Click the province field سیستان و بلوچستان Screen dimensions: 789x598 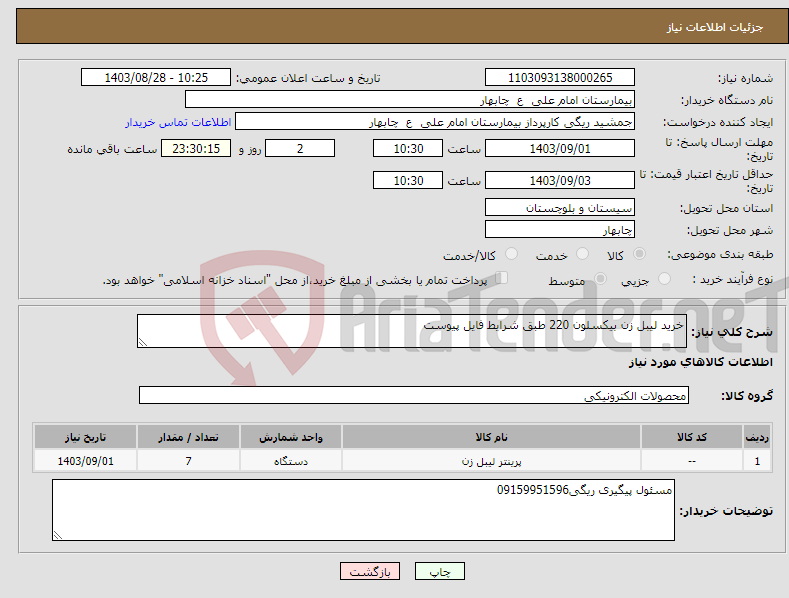560,207
